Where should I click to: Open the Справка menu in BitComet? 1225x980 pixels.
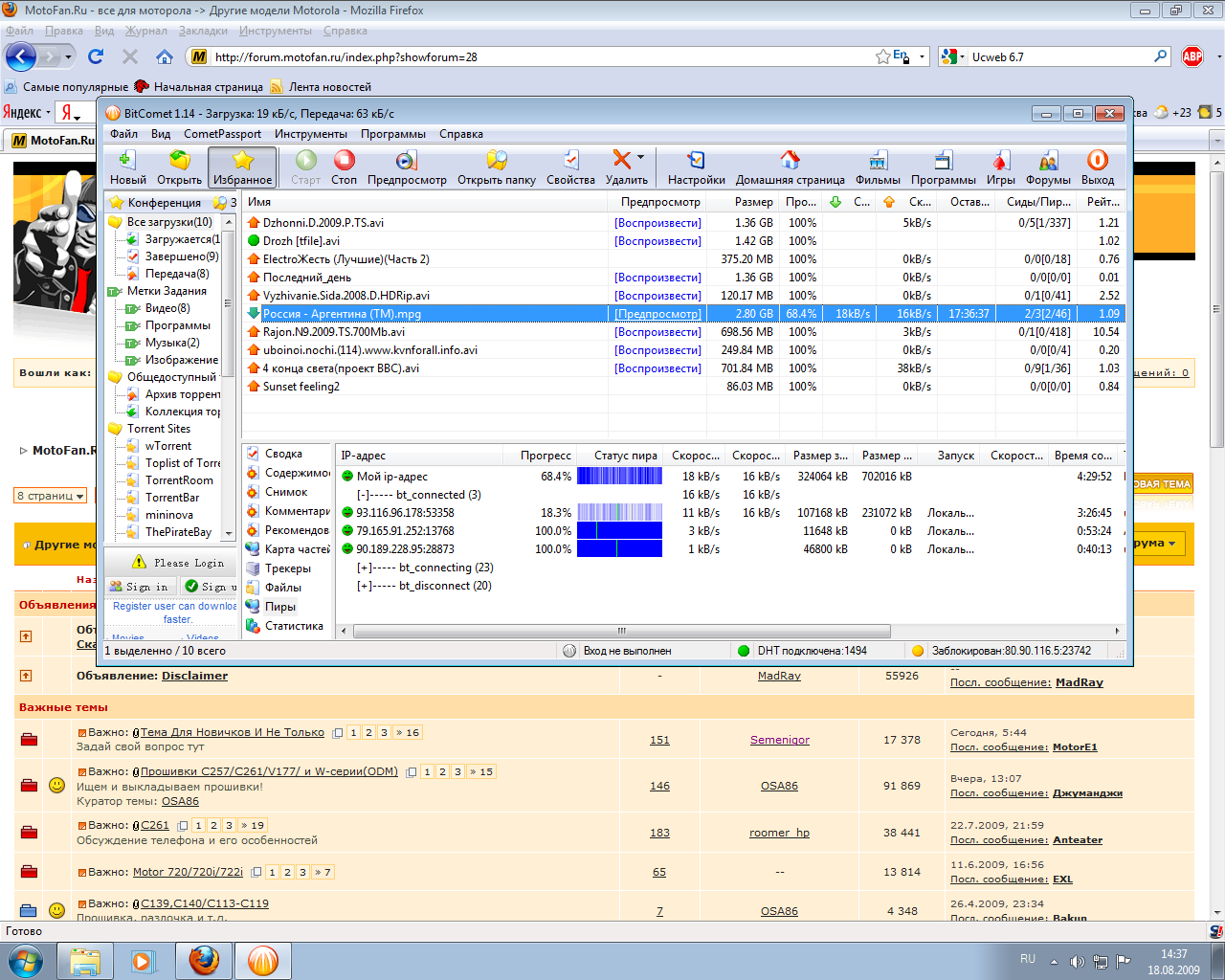(x=460, y=134)
